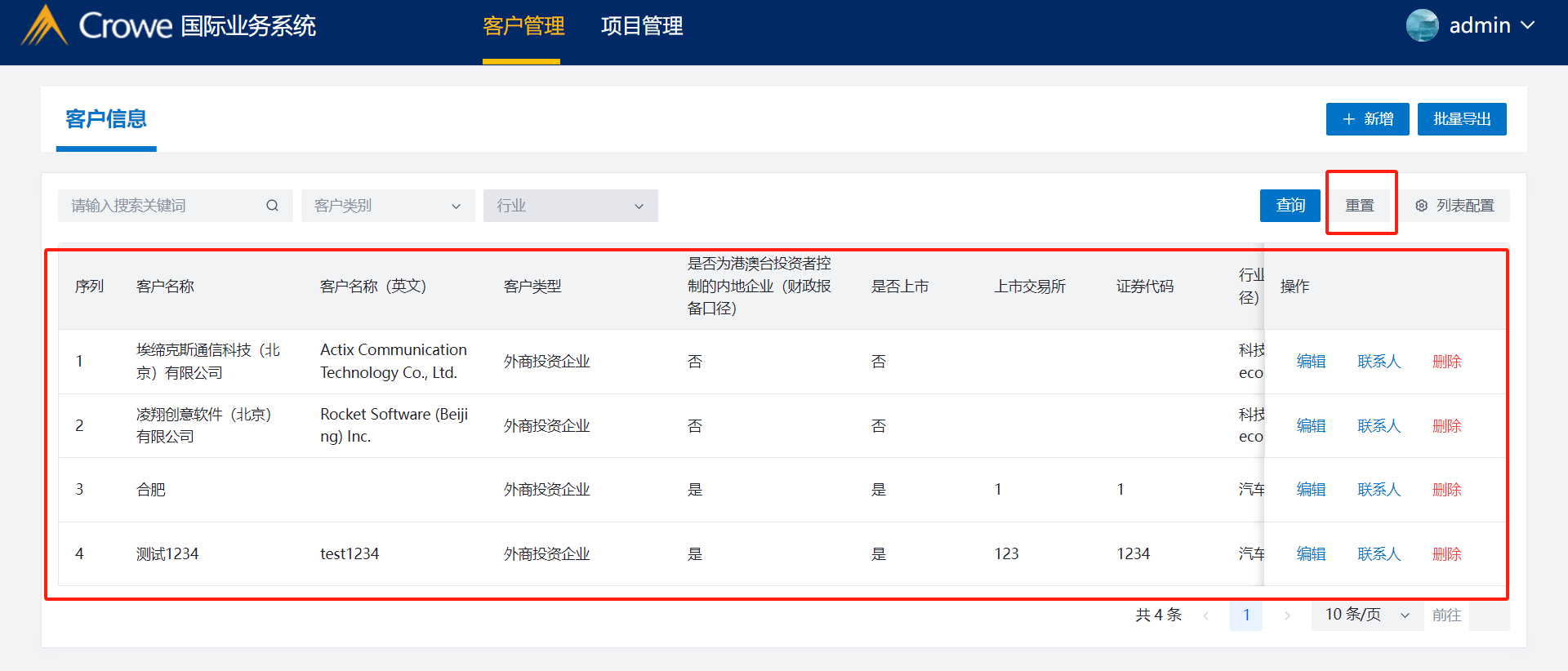Click the 客户名称 column header

[165, 287]
